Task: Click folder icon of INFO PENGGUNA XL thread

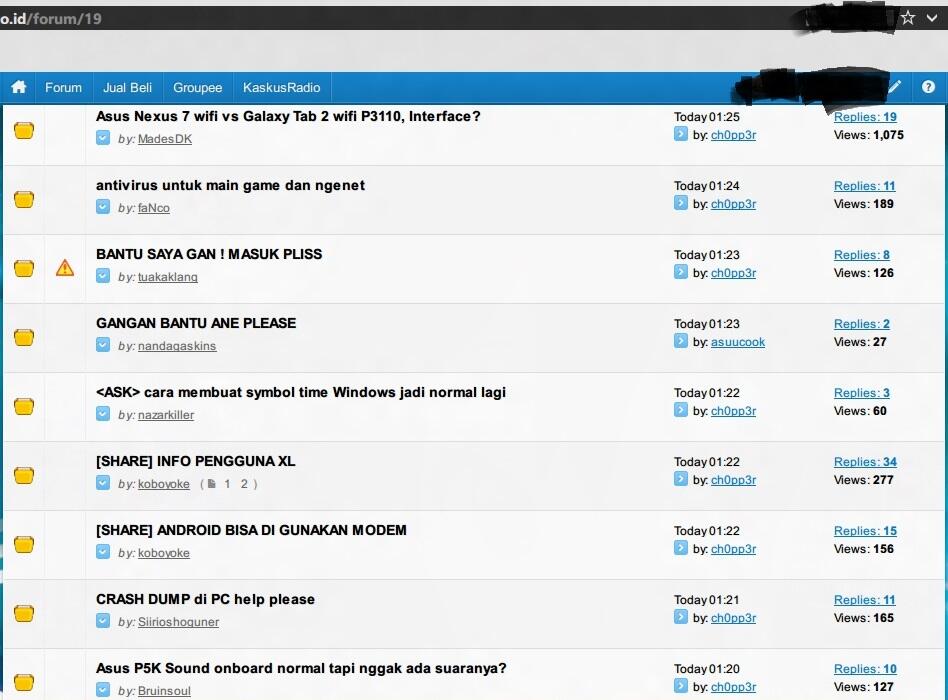Action: (x=24, y=475)
